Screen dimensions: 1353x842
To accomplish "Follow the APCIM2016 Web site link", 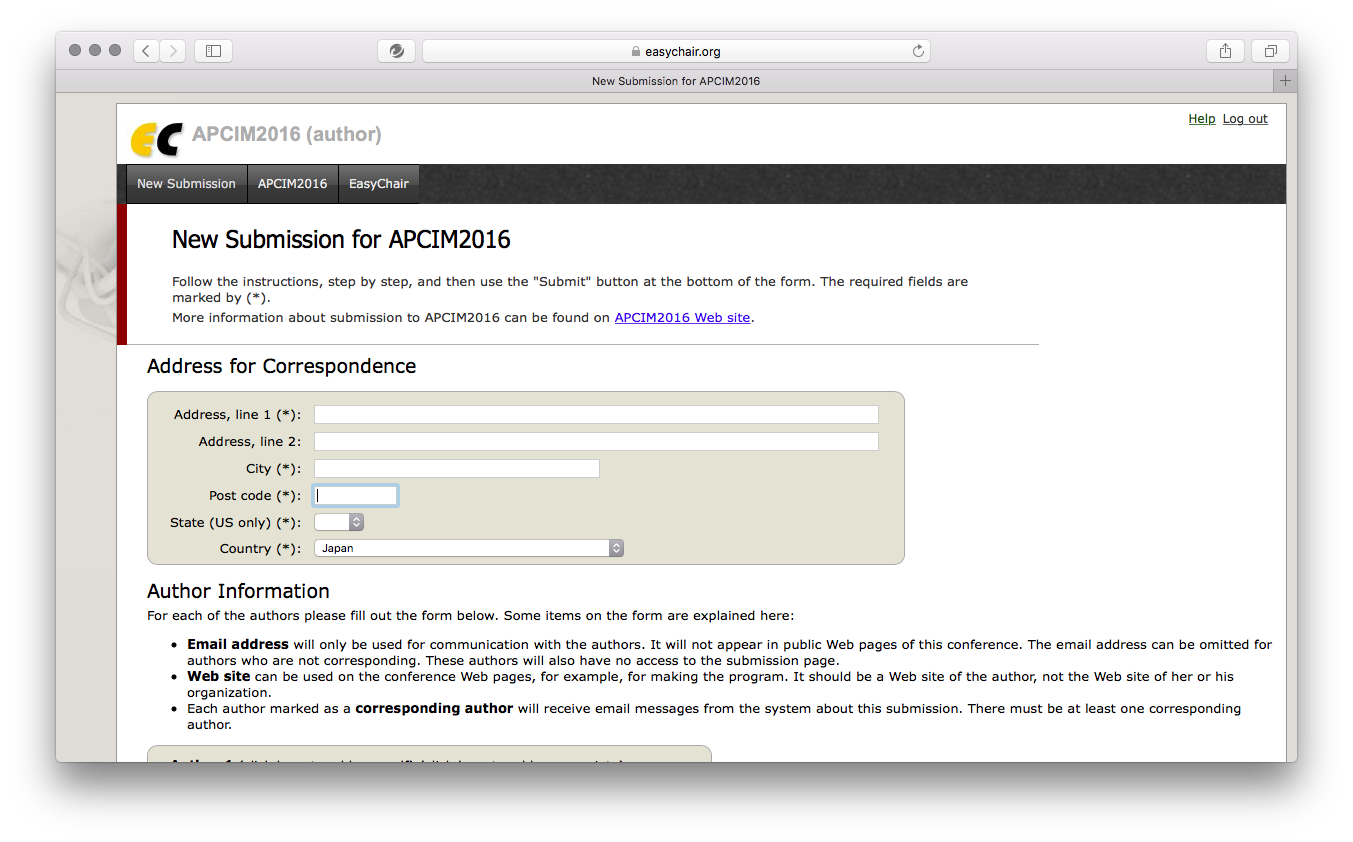I will [682, 318].
